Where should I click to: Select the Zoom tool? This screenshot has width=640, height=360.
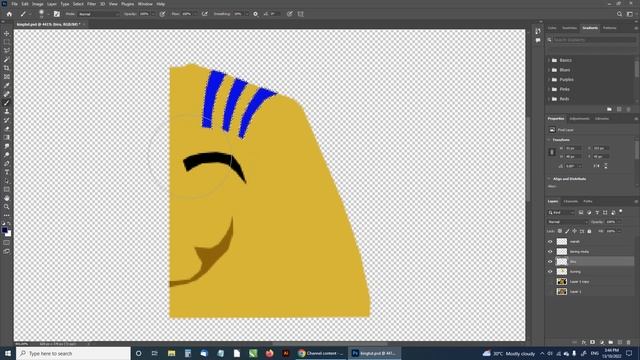7,207
